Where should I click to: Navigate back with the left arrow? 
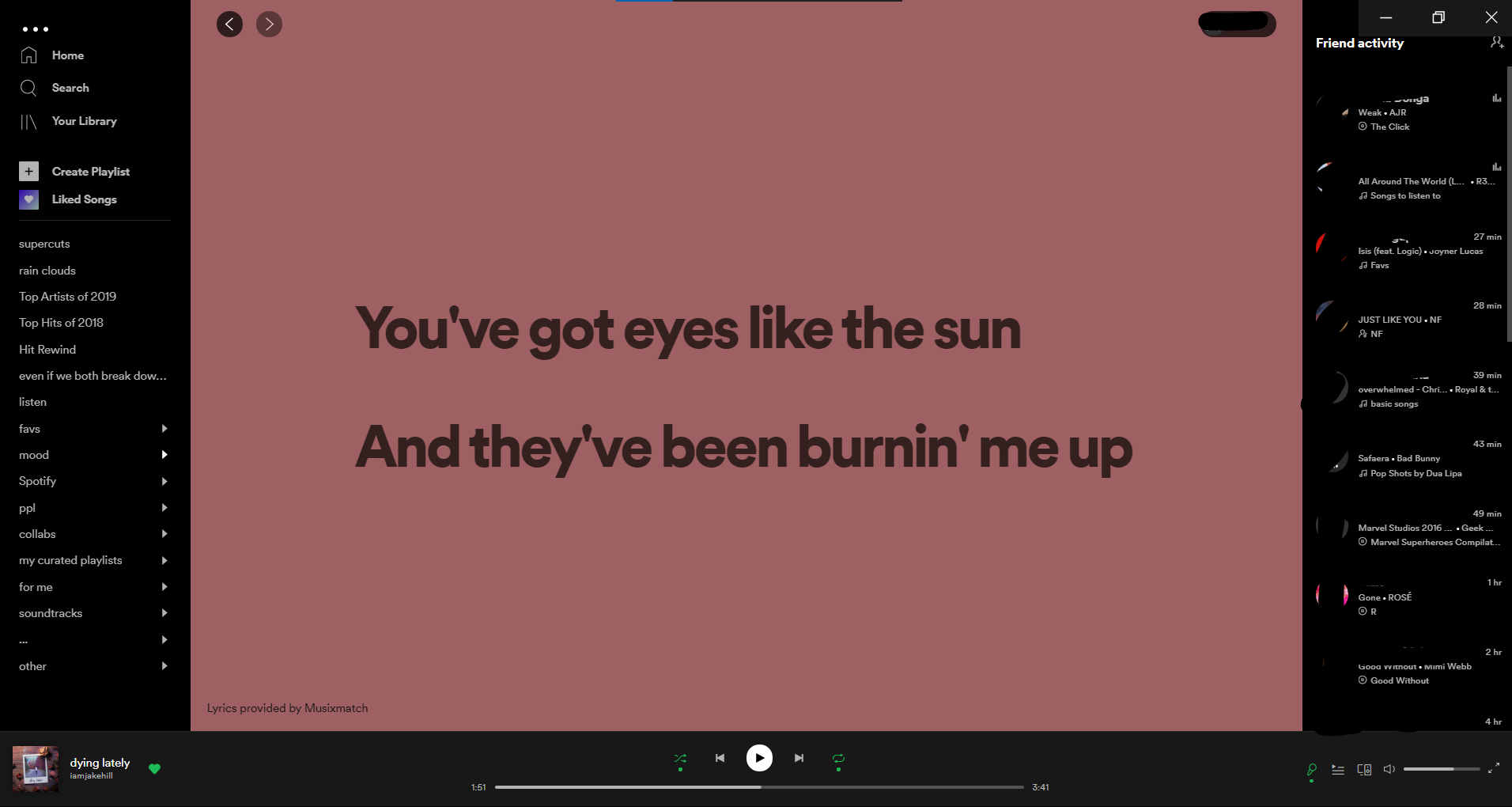pos(229,24)
